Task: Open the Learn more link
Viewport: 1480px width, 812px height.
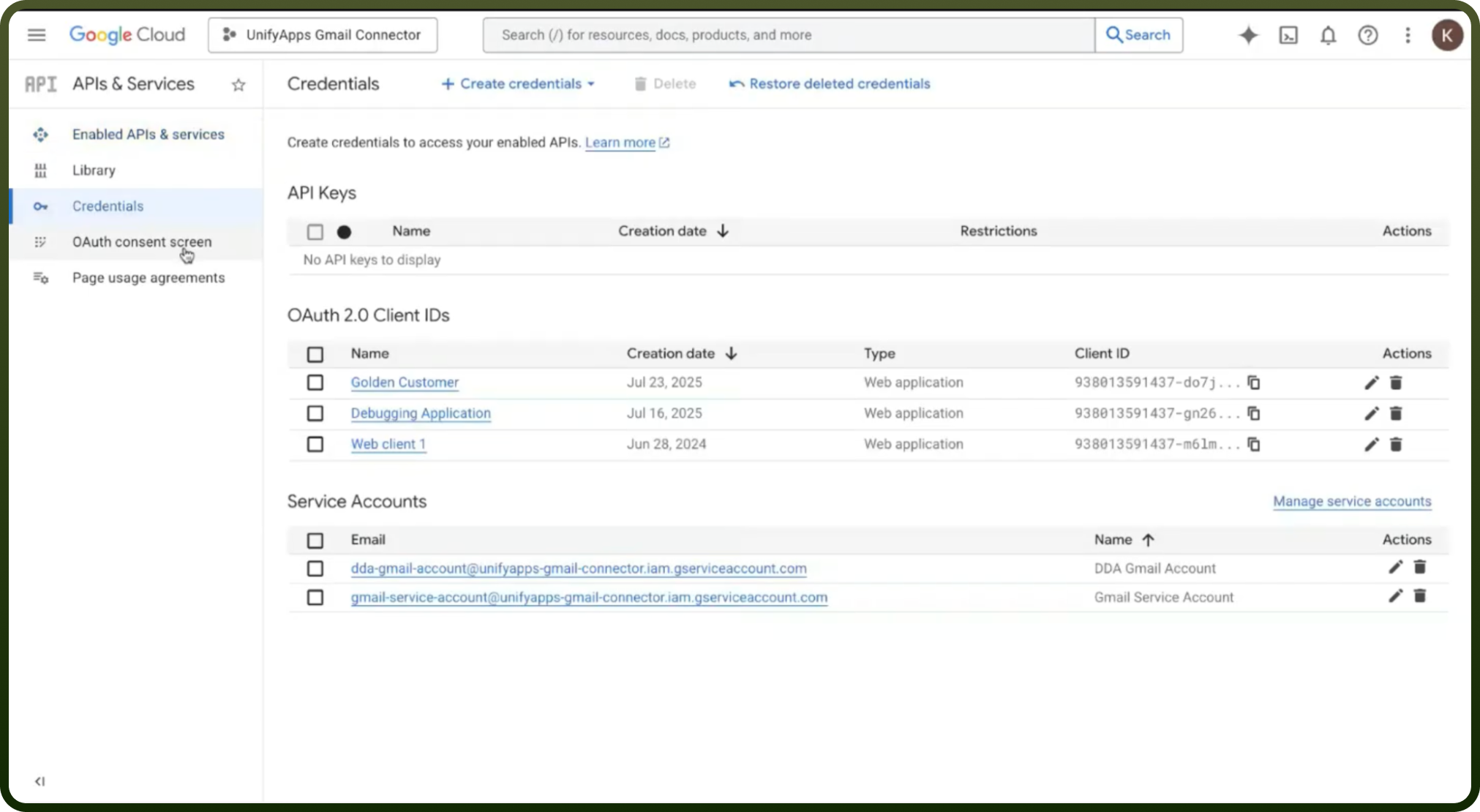Action: point(627,143)
